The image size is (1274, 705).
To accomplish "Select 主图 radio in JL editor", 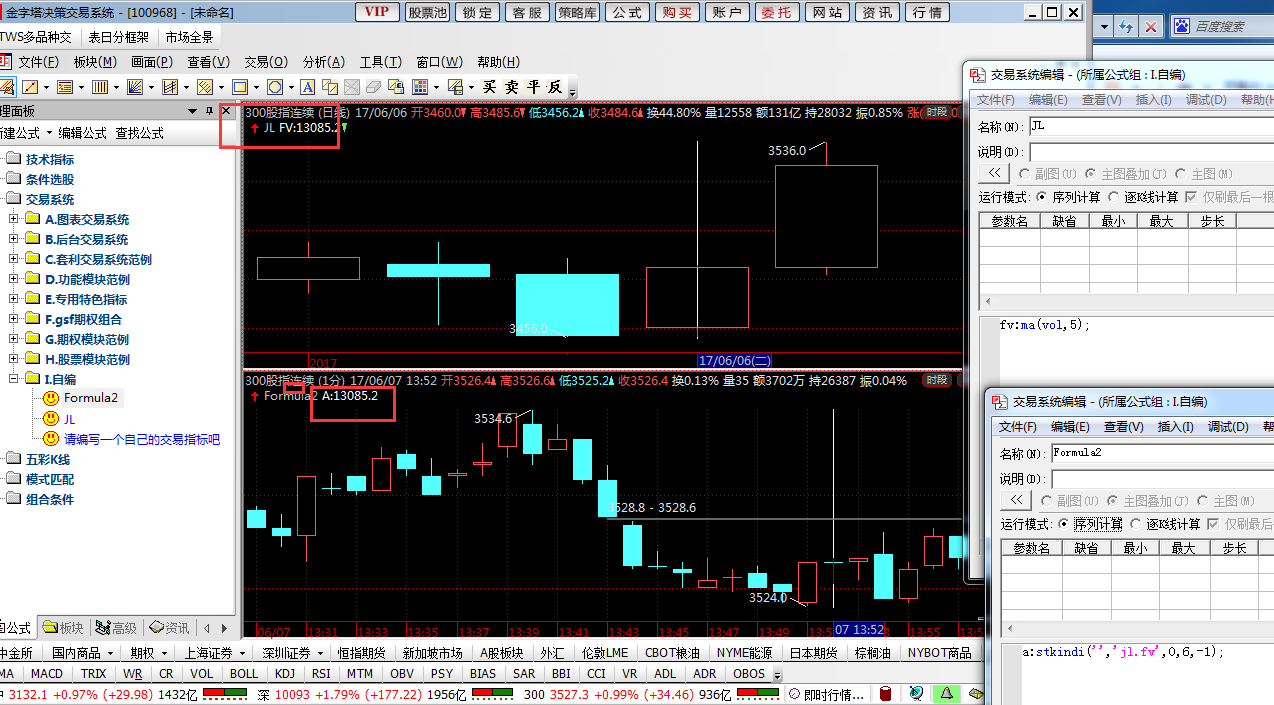I will (x=1180, y=174).
